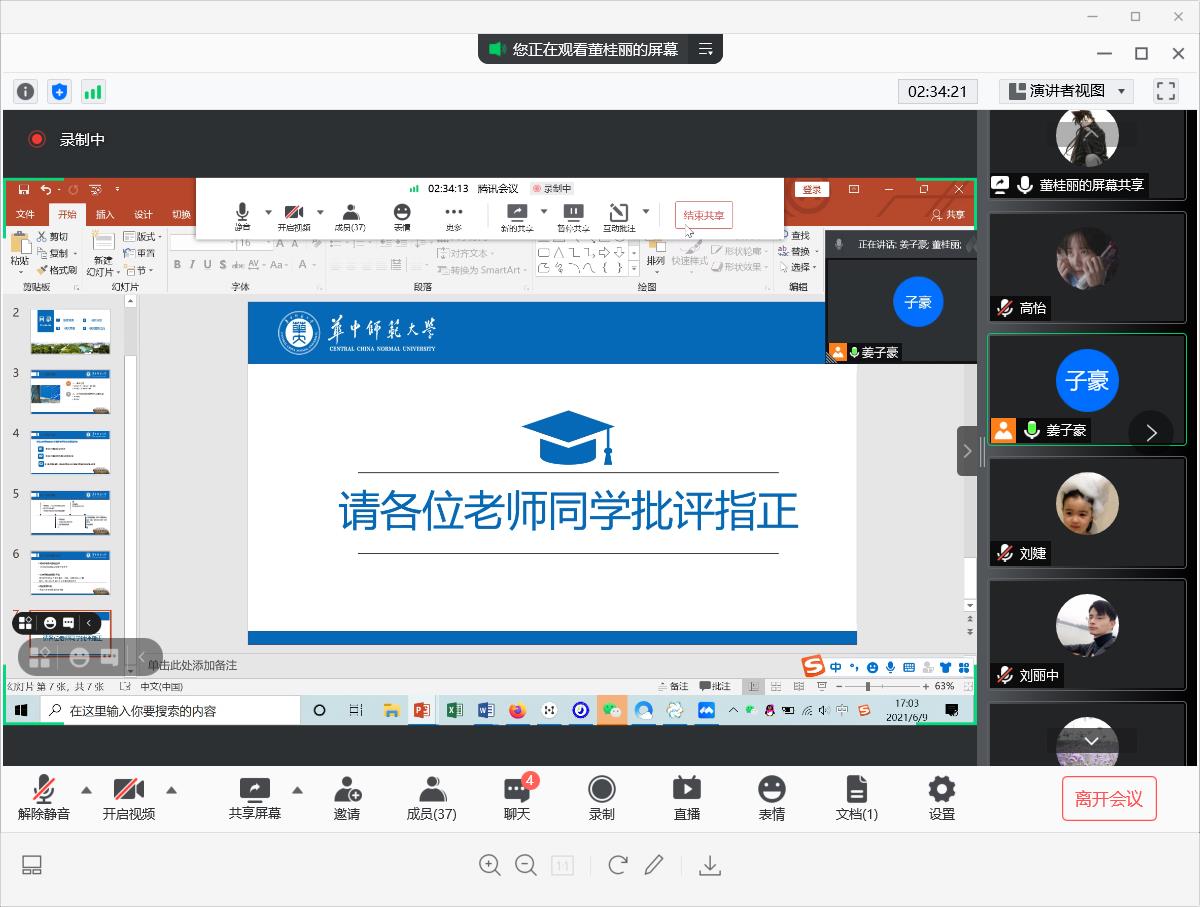This screenshot has width=1200, height=907.
Task: Check the green network signal icon
Action: point(93,92)
